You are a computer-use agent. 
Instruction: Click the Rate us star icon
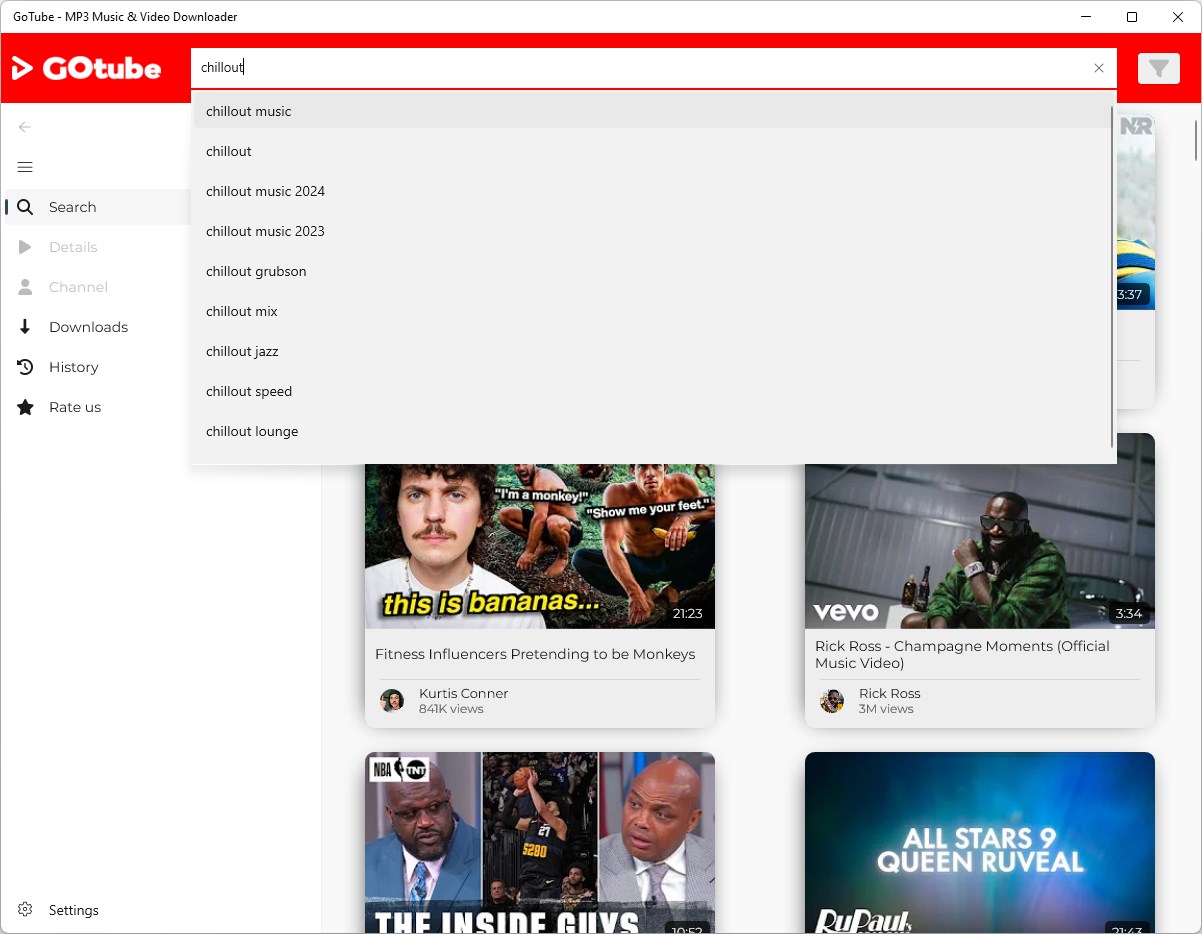tap(25, 407)
